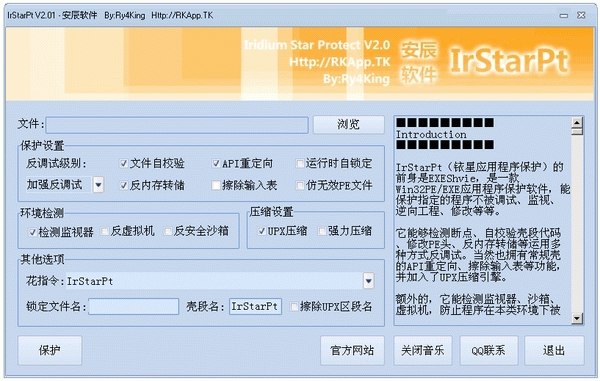600x381 pixels.
Task: Click the introduction scrollbar down arrow
Action: point(577,318)
